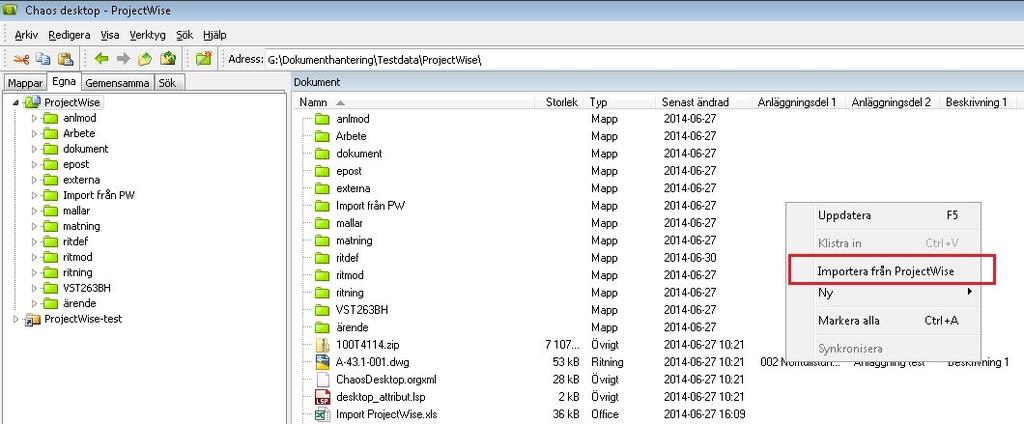1024x424 pixels.
Task: Click the Paste clipboard icon
Action: [65, 59]
